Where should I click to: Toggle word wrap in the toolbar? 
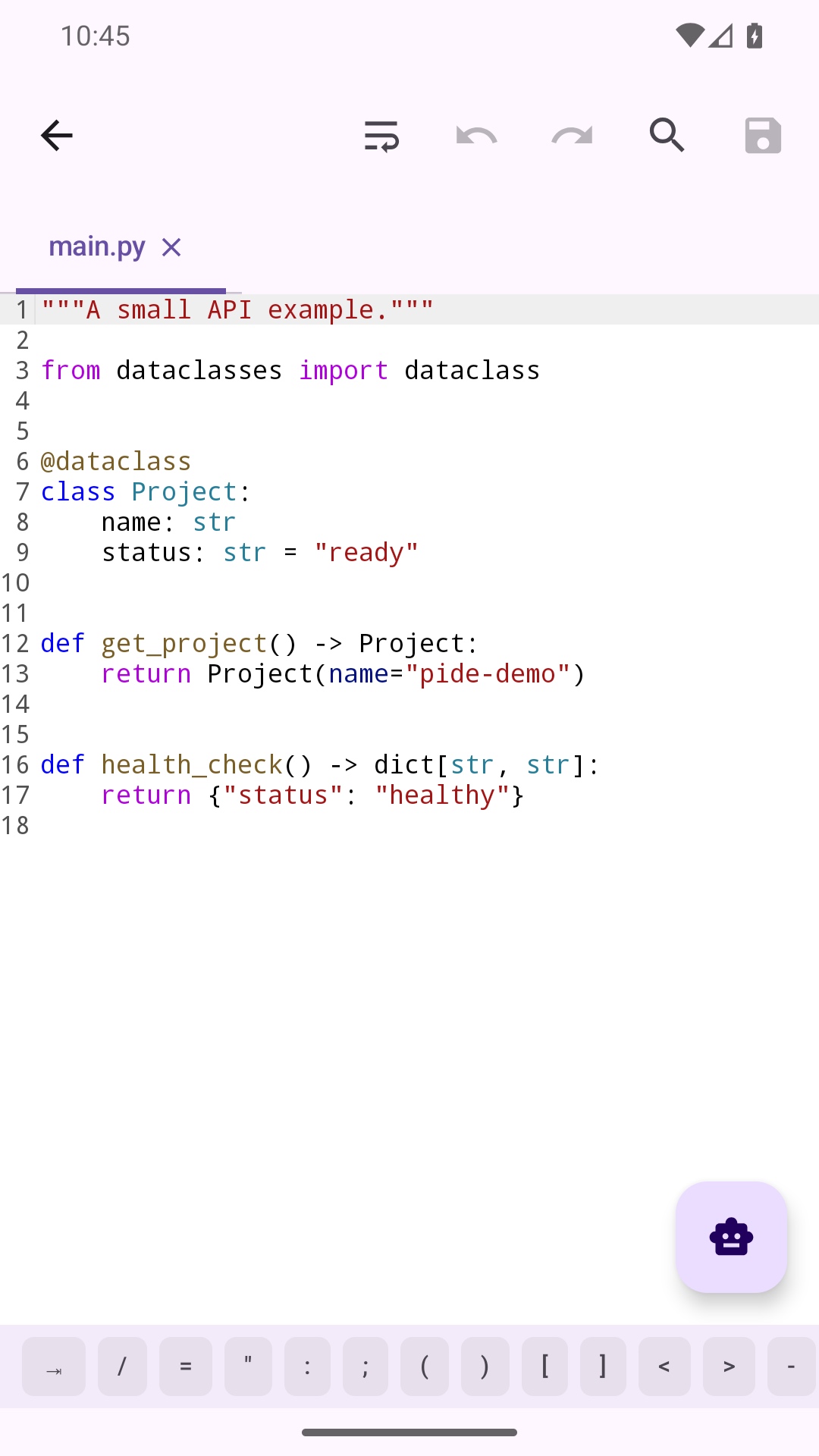381,136
